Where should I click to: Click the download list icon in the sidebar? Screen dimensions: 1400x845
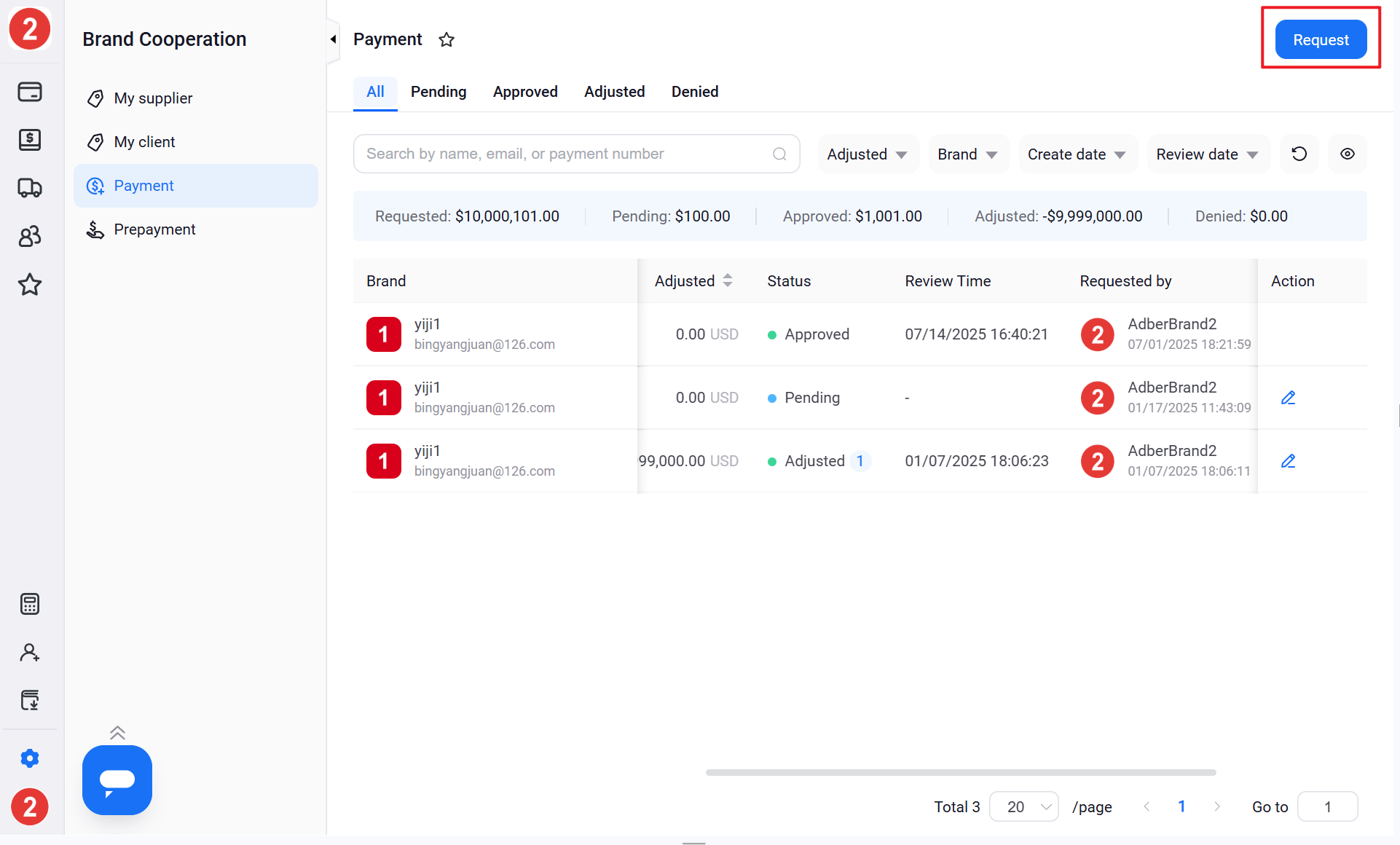click(x=30, y=700)
